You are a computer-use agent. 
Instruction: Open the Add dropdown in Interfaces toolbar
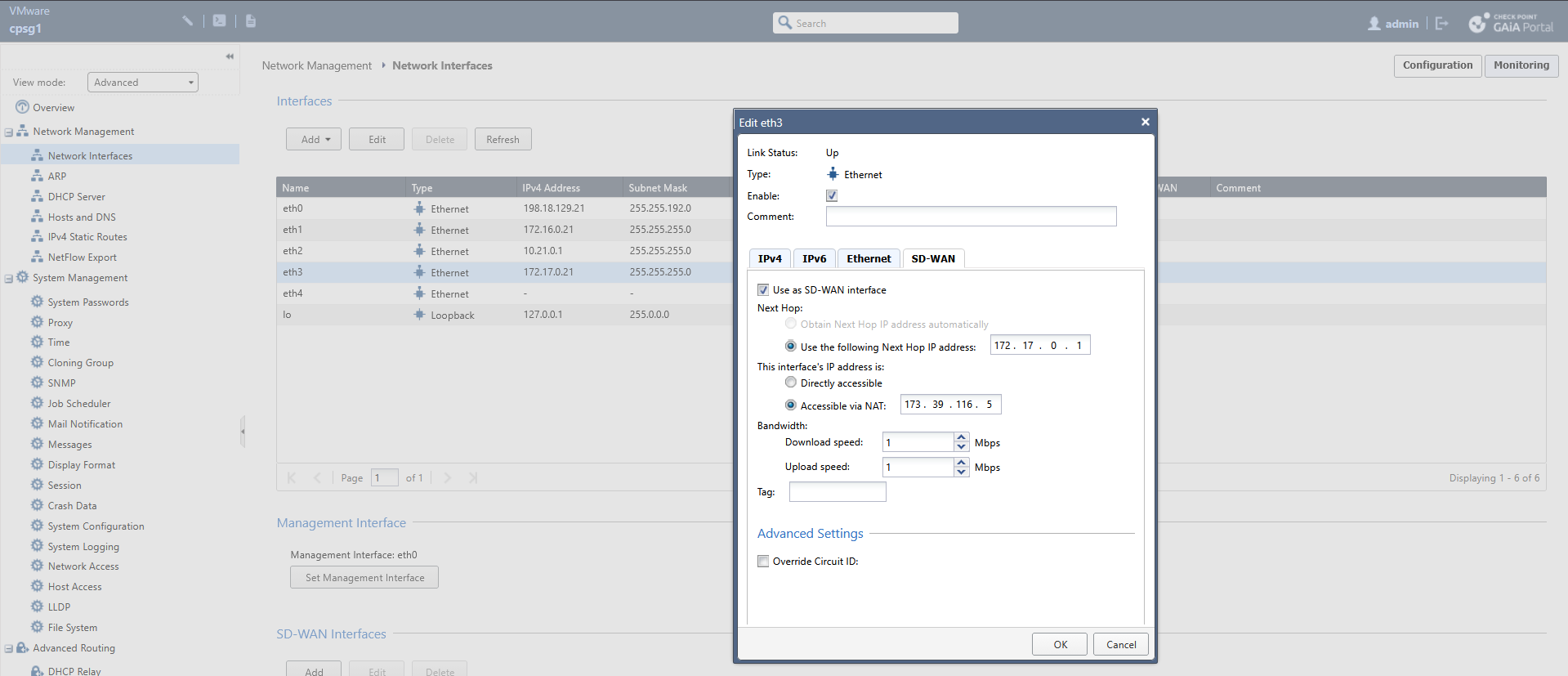(x=315, y=140)
